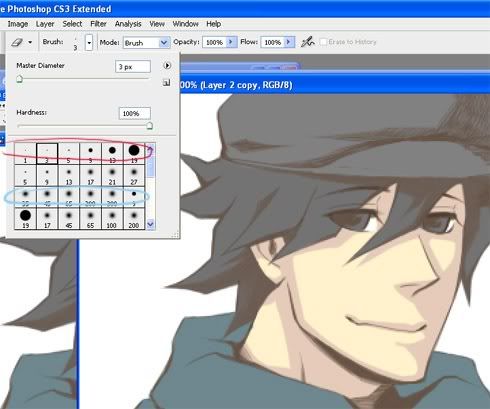Select hard 19 brush beside soft 17
The height and width of the screenshot is (409, 490).
25,219
